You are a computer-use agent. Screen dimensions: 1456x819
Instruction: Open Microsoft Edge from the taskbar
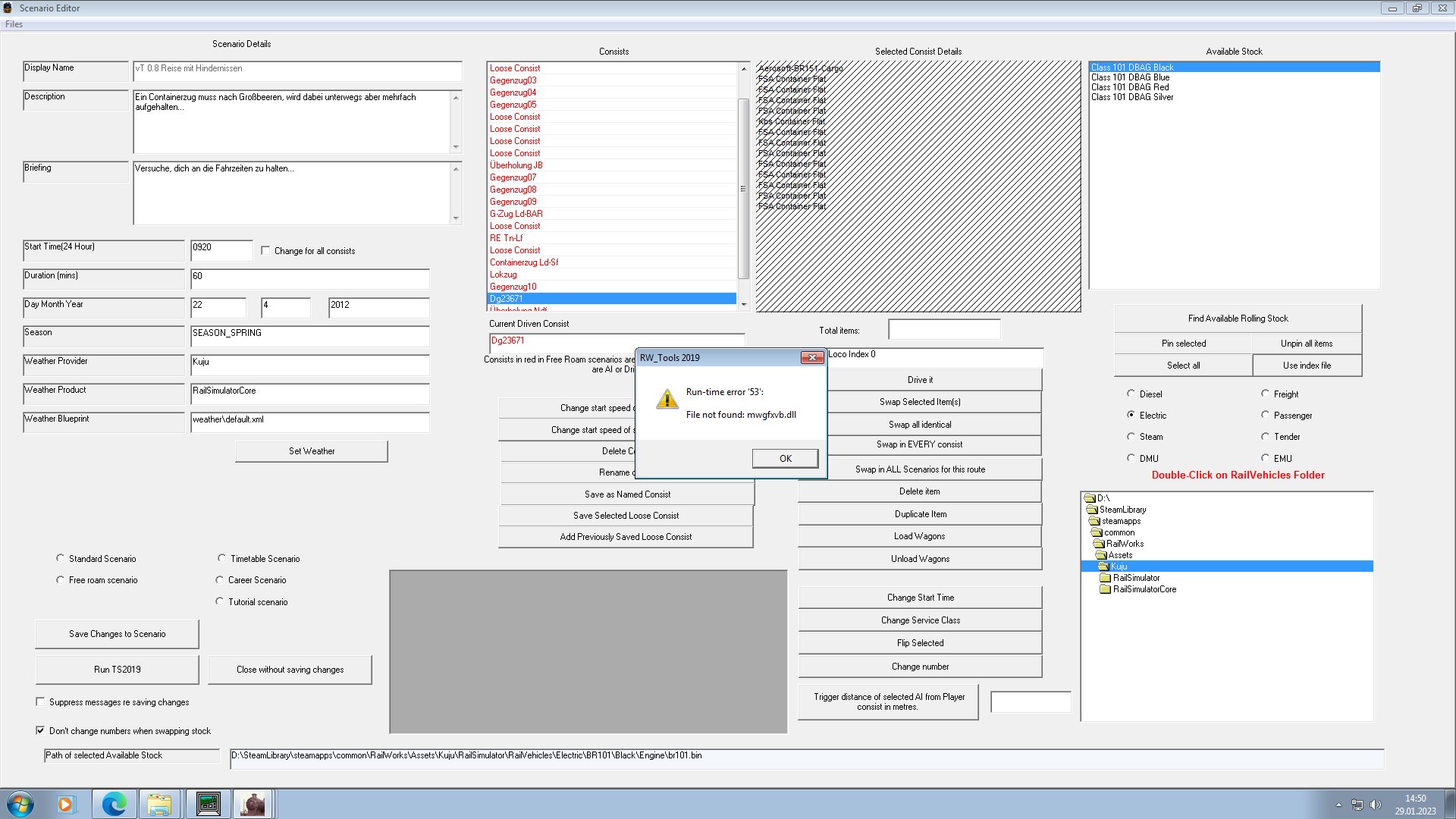114,804
